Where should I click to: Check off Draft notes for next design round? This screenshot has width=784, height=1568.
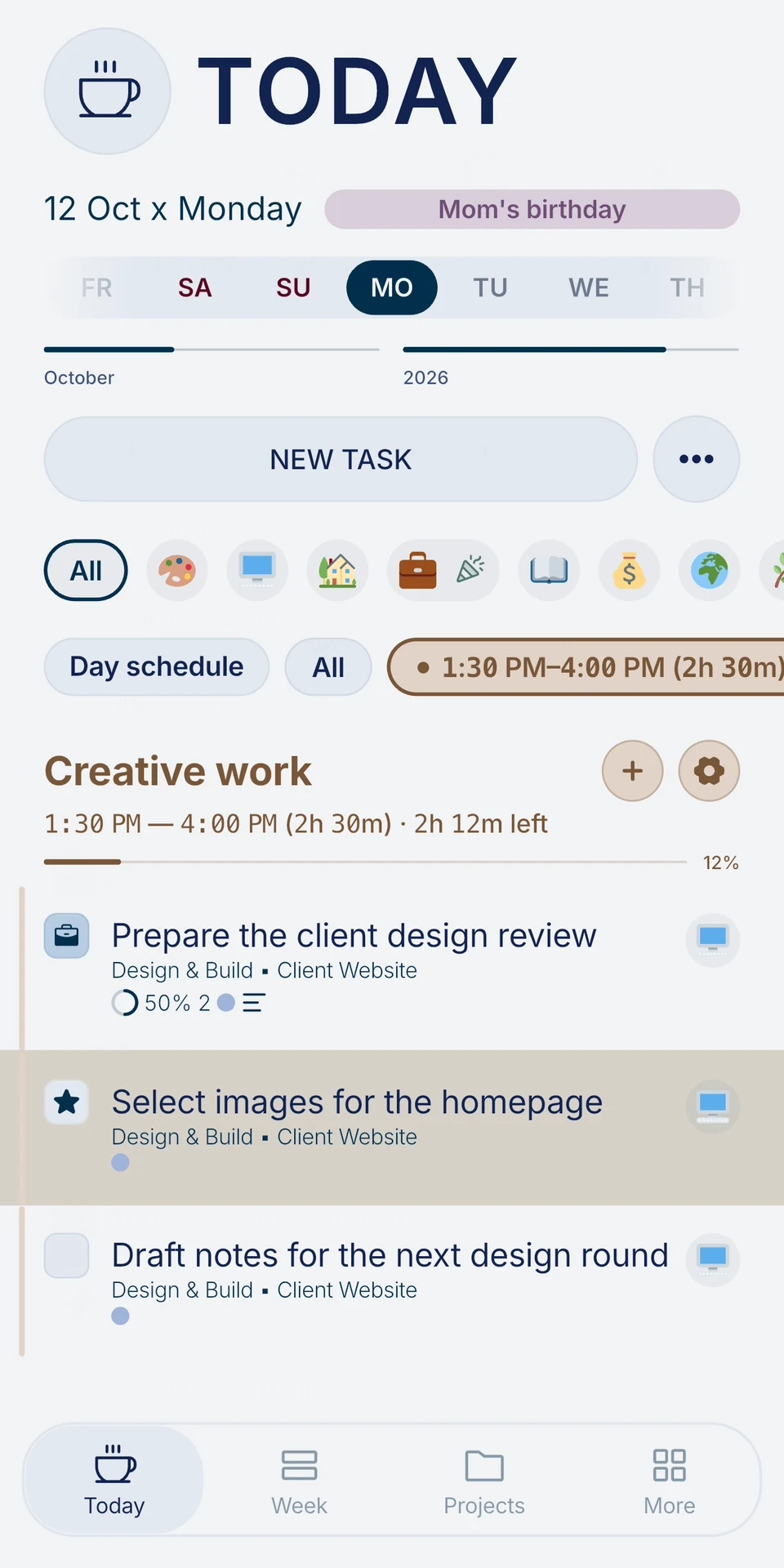pos(67,1255)
